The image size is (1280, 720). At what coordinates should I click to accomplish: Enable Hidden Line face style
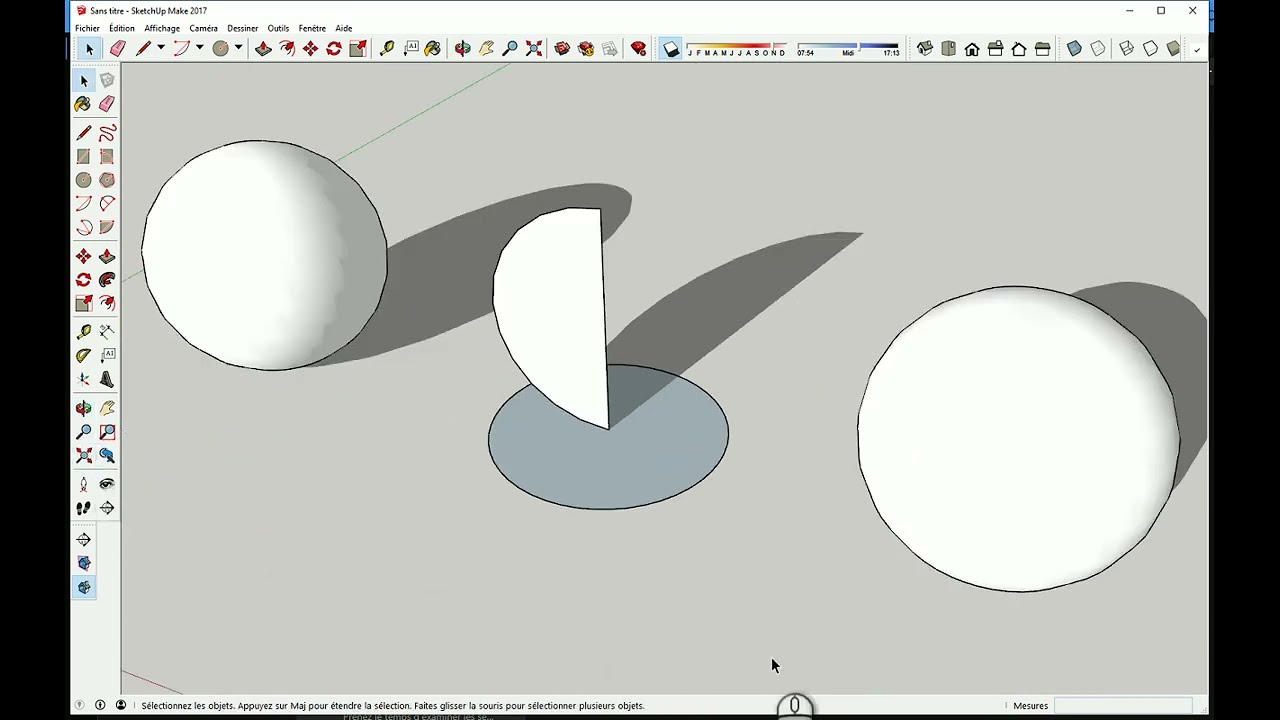1150,49
